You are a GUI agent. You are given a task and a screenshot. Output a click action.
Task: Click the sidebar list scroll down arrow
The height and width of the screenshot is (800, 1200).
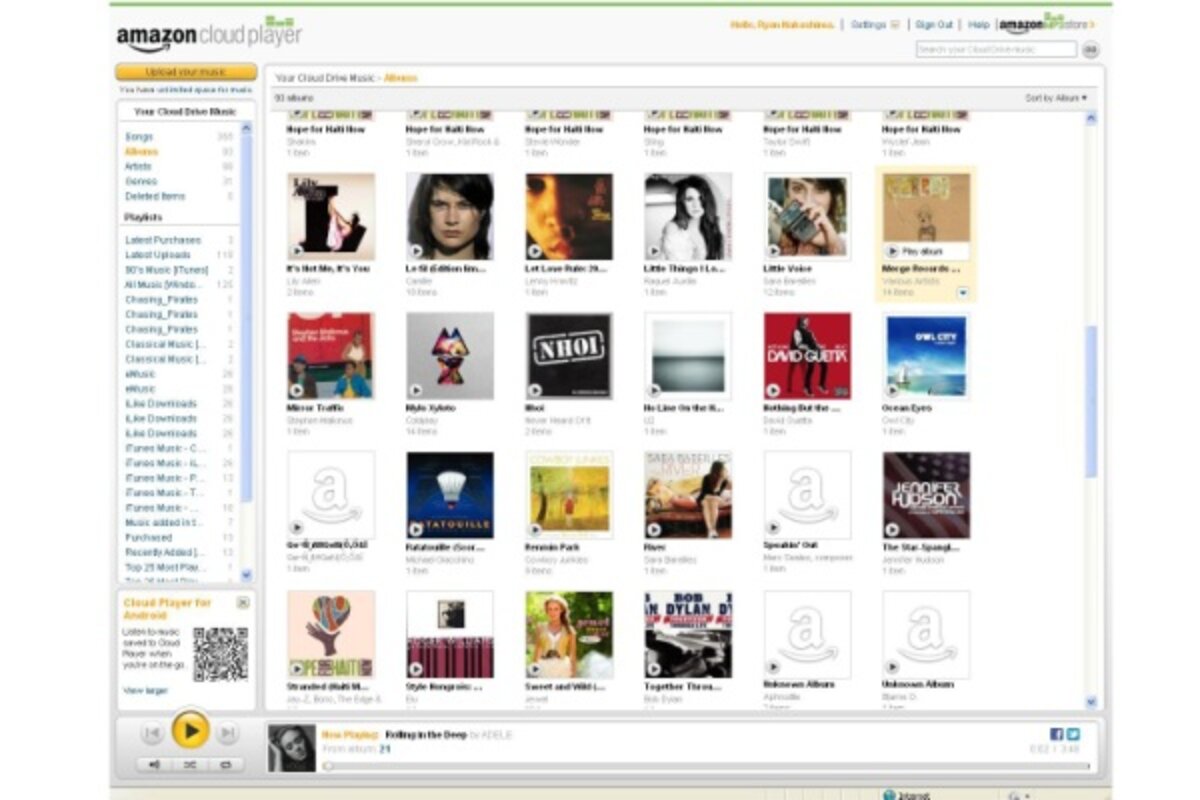tap(247, 575)
